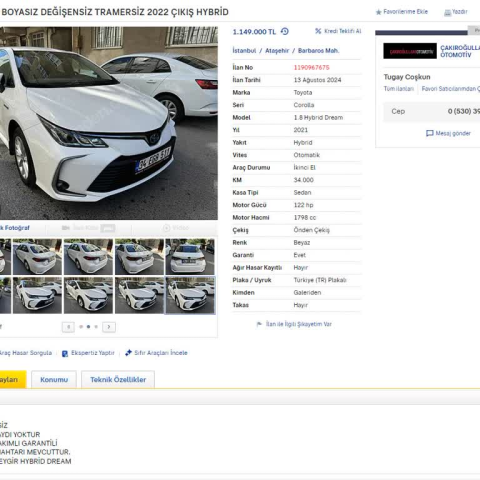480x480 pixels.
Task: Click the Yazdır link
Action: pos(460,12)
